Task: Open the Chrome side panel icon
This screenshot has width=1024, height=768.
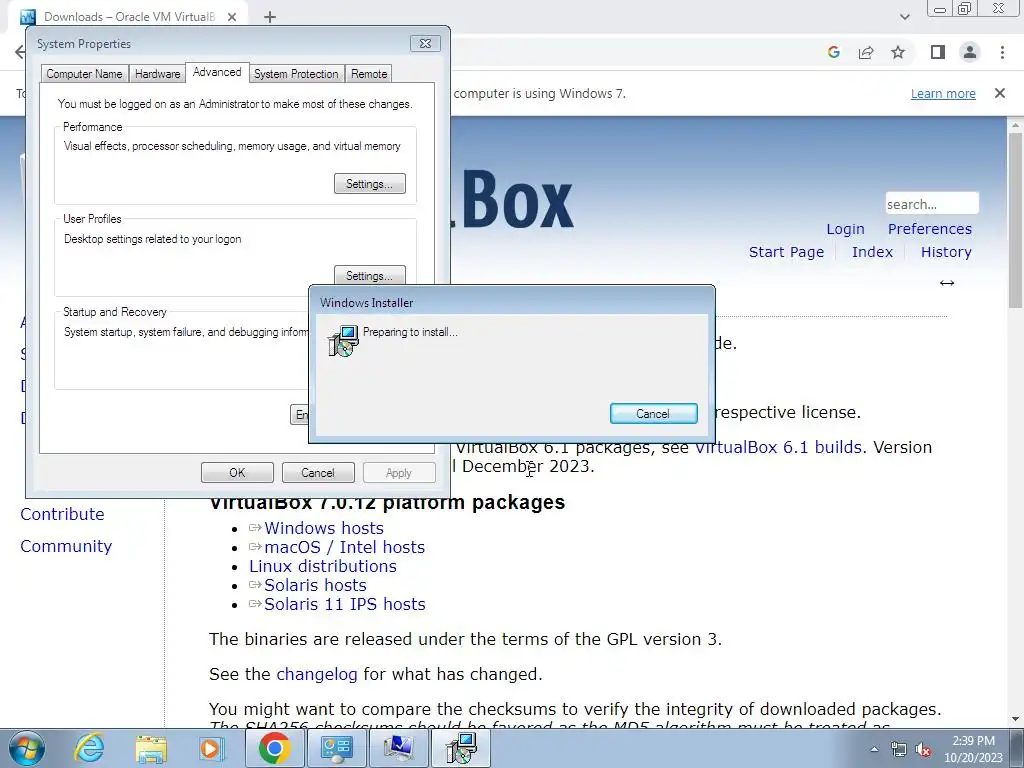Action: click(x=938, y=52)
